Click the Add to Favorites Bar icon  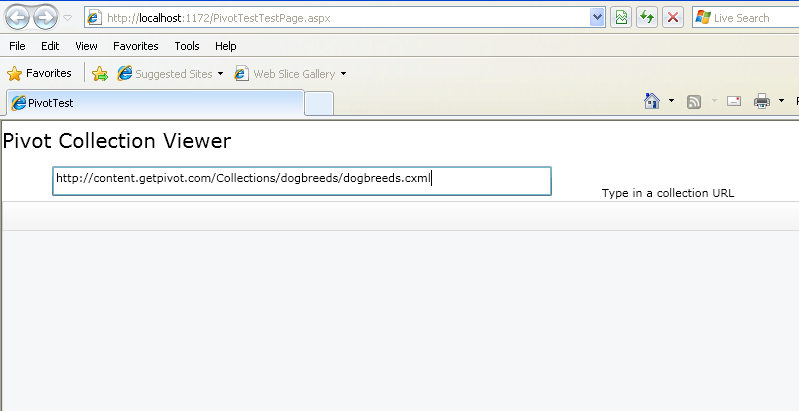coord(100,74)
